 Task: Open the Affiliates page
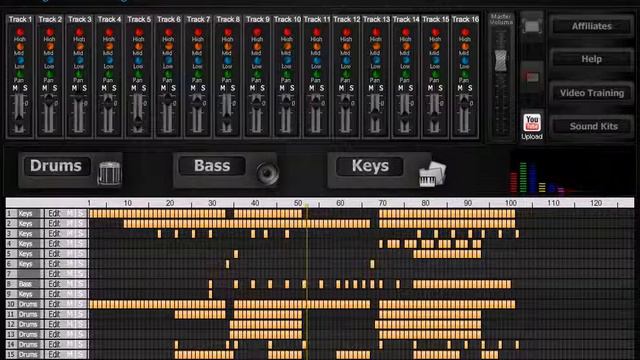tap(592, 27)
